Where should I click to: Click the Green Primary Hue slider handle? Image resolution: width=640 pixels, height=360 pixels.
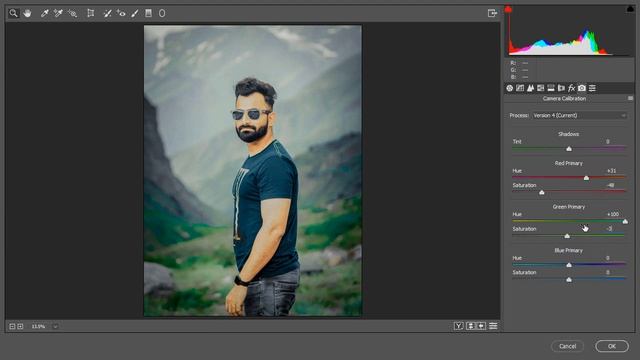(625, 222)
